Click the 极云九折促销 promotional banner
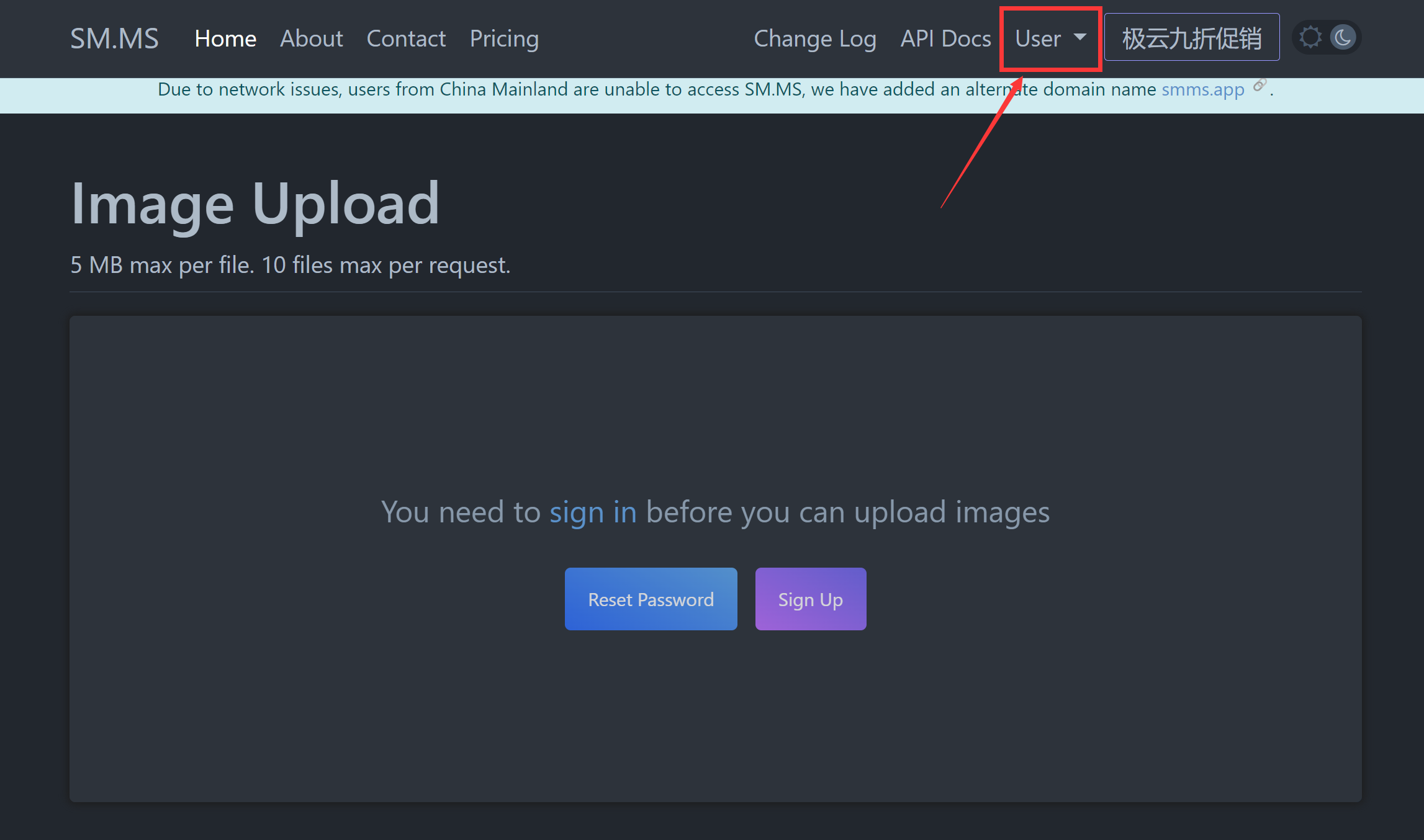Image resolution: width=1424 pixels, height=840 pixels. pos(1192,38)
